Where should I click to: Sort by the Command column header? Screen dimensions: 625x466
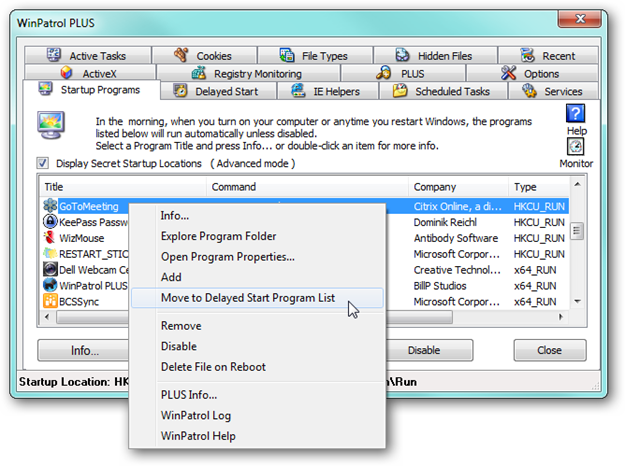point(307,187)
